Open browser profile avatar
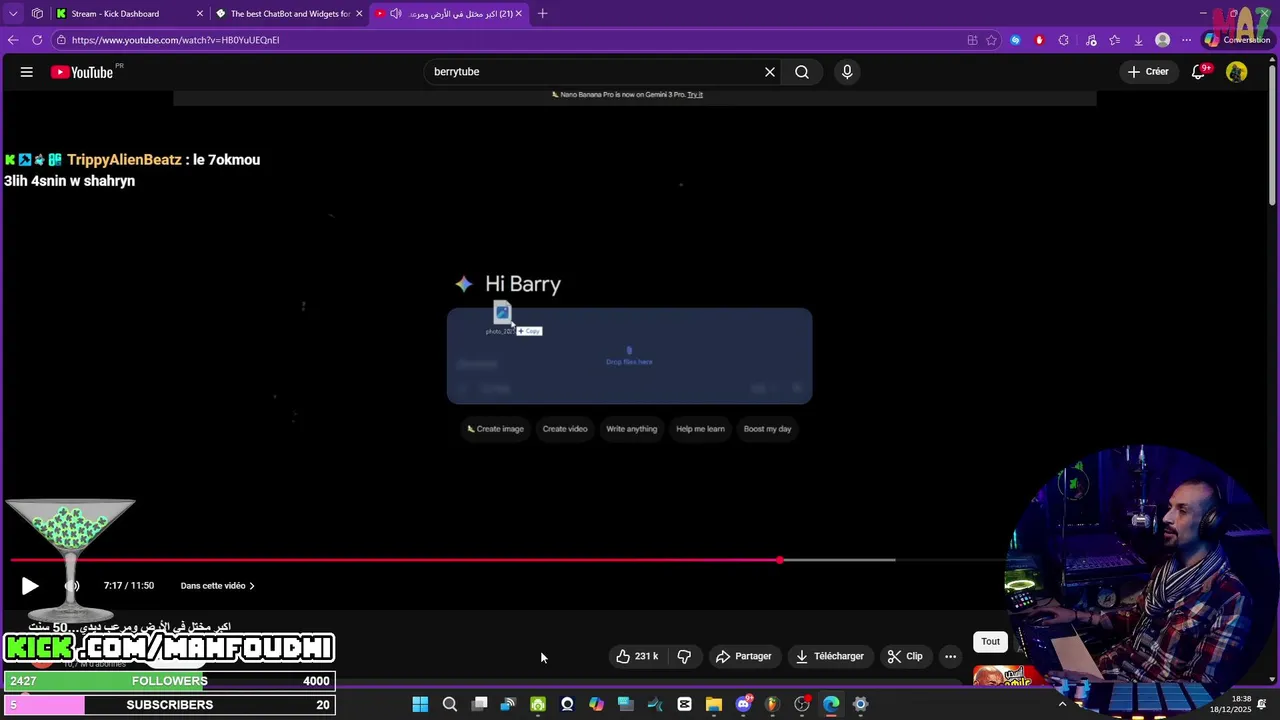The image size is (1280, 720). point(1162,40)
